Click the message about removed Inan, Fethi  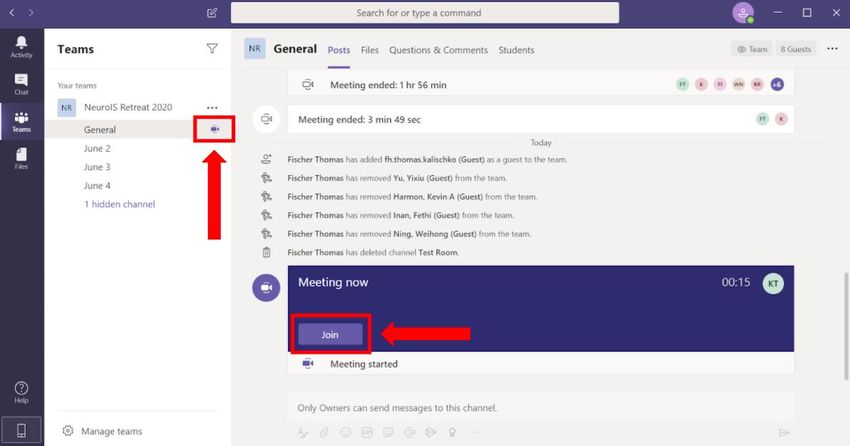[x=401, y=215]
